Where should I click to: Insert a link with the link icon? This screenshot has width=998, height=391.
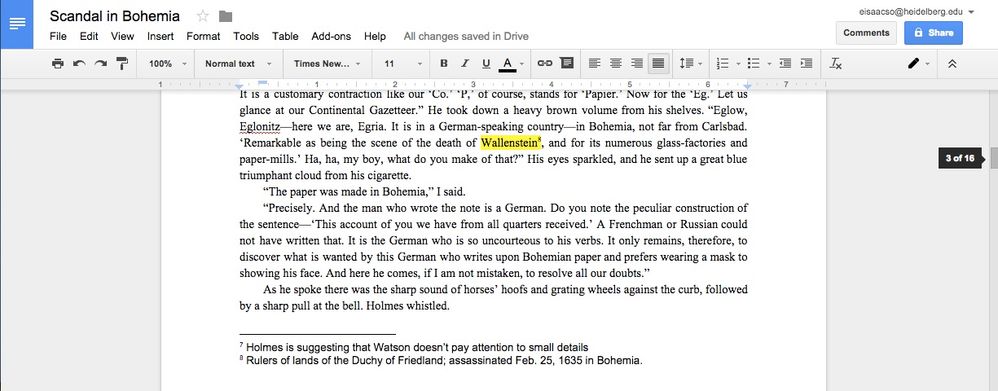tap(545, 64)
